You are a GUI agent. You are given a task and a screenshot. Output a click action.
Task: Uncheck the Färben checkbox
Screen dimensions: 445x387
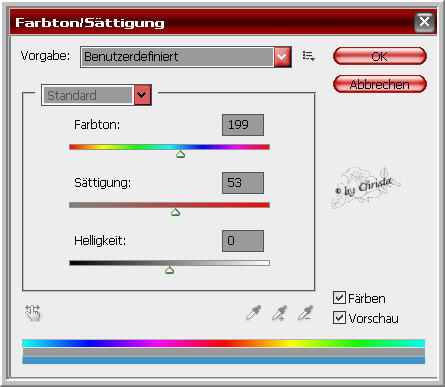(339, 297)
